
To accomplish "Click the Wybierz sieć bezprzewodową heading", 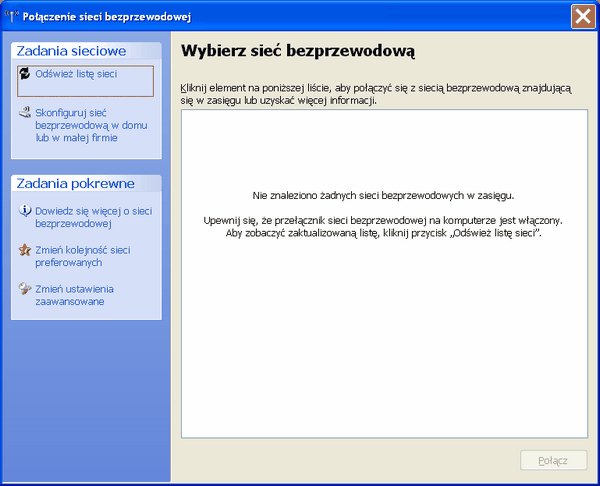I will [297, 50].
